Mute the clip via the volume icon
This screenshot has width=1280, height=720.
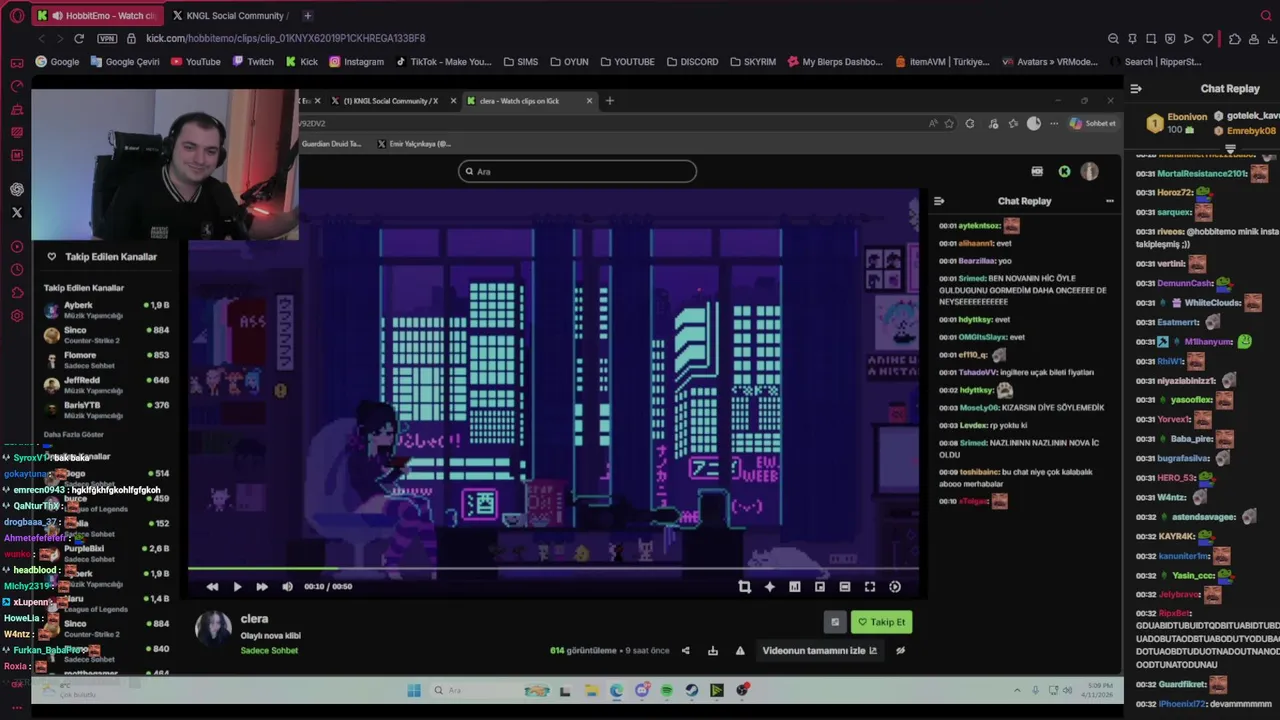[x=287, y=587]
